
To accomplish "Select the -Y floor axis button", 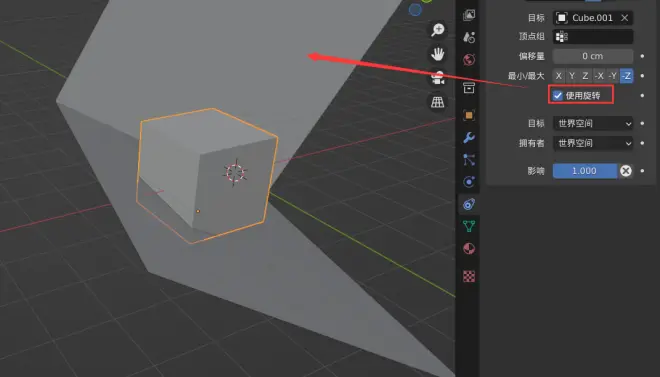I will (613, 76).
